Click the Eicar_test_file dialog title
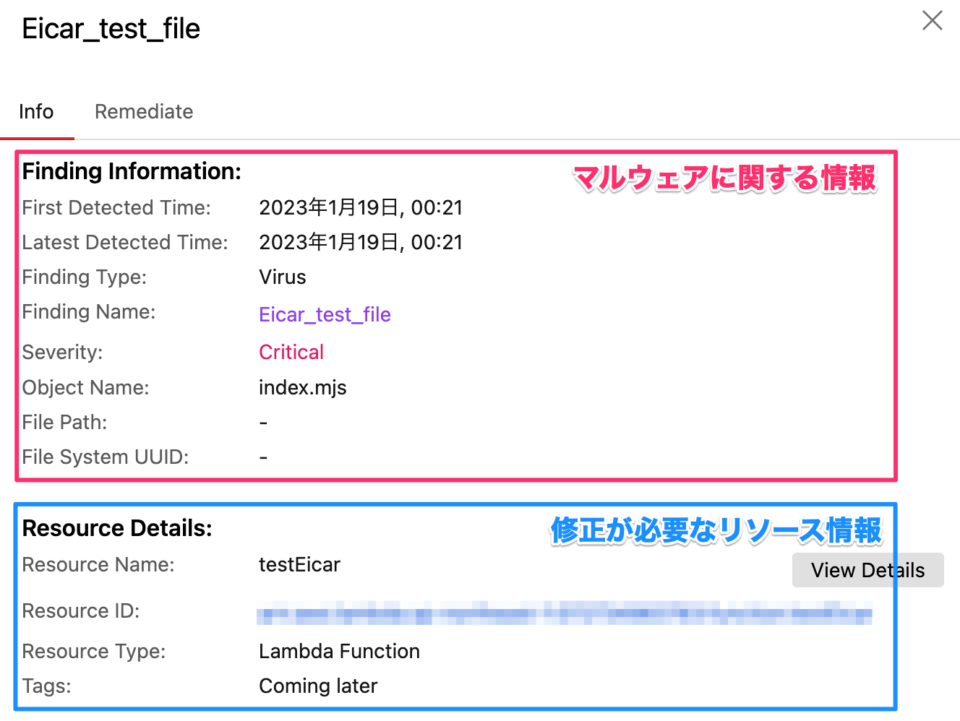This screenshot has height=721, width=960. pos(110,29)
